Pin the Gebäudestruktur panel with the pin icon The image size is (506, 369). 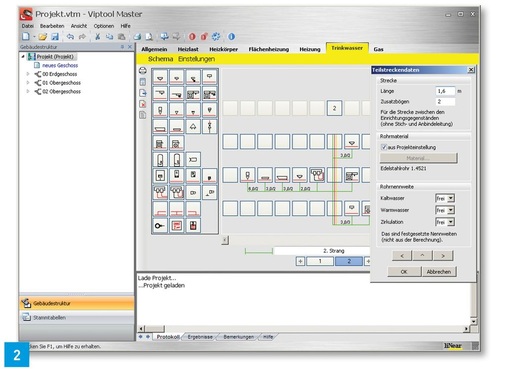point(123,47)
